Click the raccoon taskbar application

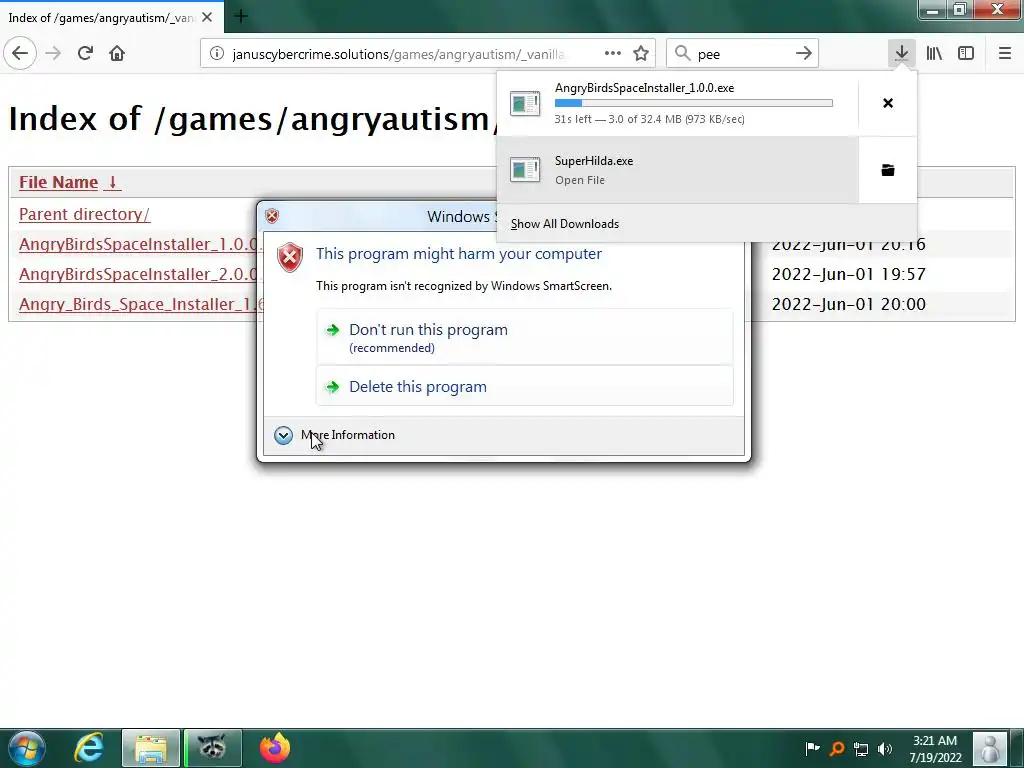coord(212,748)
